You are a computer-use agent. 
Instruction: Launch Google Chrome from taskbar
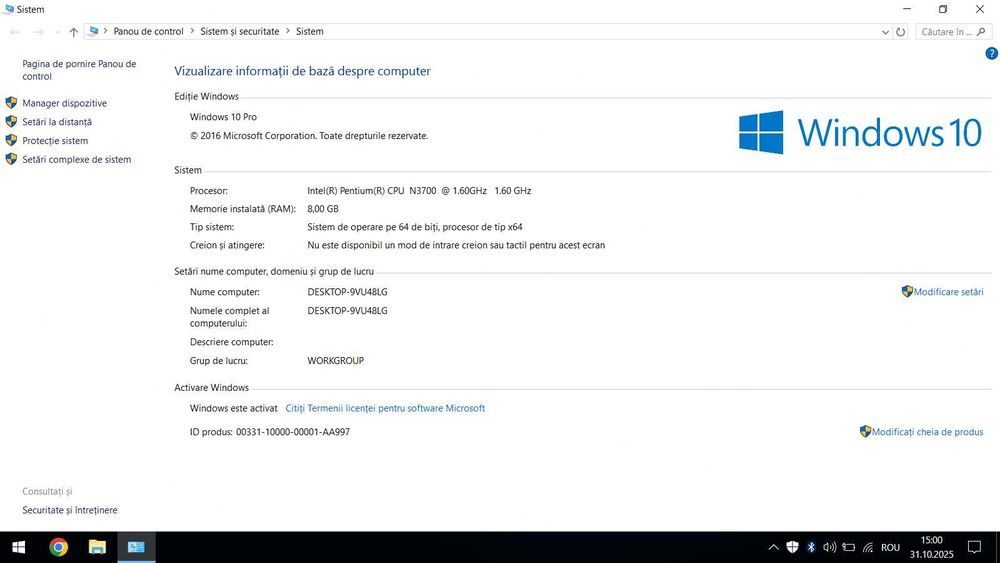pos(59,547)
